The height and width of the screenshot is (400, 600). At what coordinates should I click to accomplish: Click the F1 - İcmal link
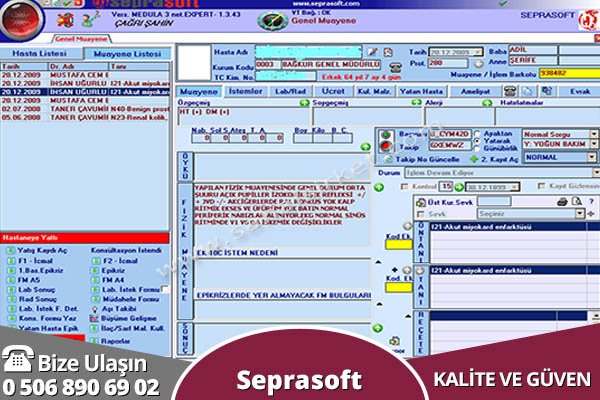(35, 261)
